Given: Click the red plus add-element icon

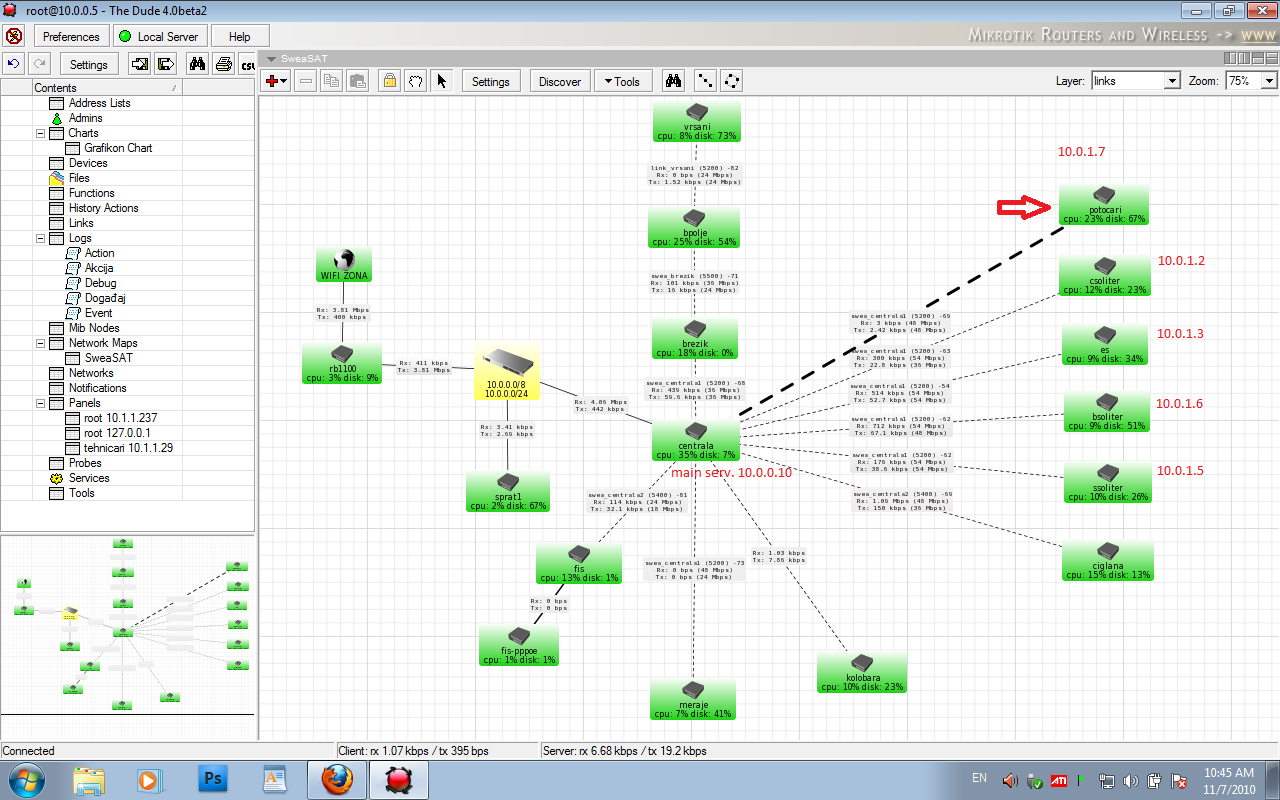Looking at the screenshot, I should coord(271,80).
